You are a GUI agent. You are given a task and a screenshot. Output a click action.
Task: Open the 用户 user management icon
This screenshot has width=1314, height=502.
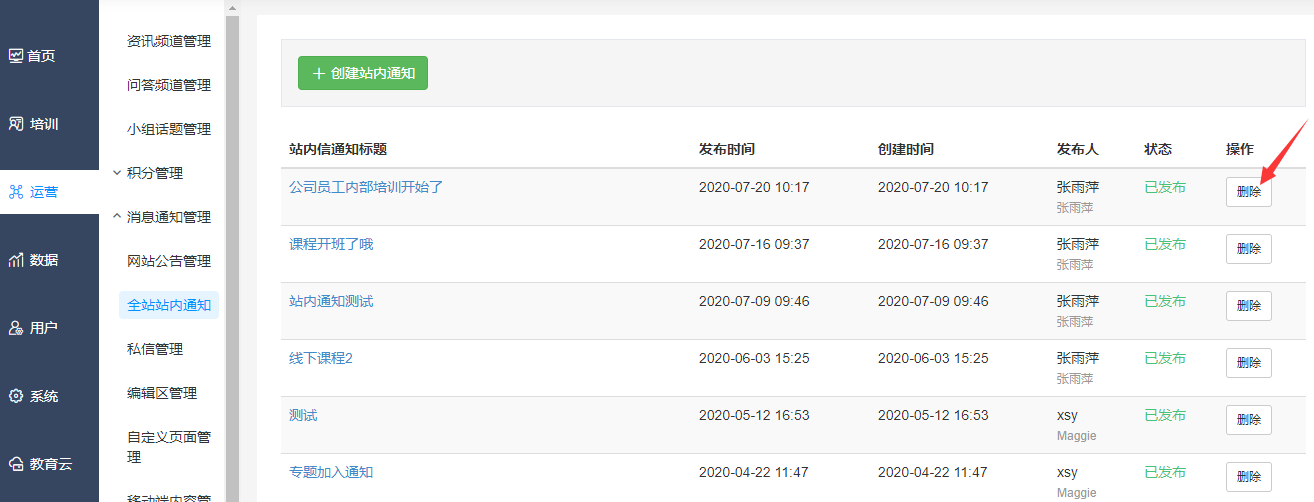tap(16, 328)
